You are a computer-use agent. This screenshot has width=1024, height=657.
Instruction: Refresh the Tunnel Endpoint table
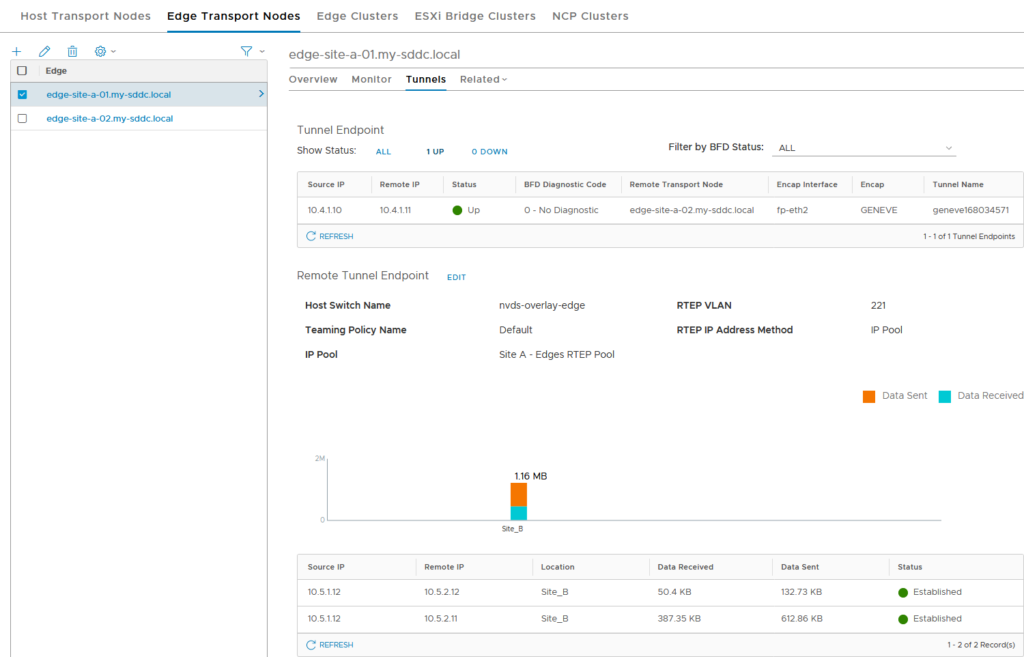point(330,236)
